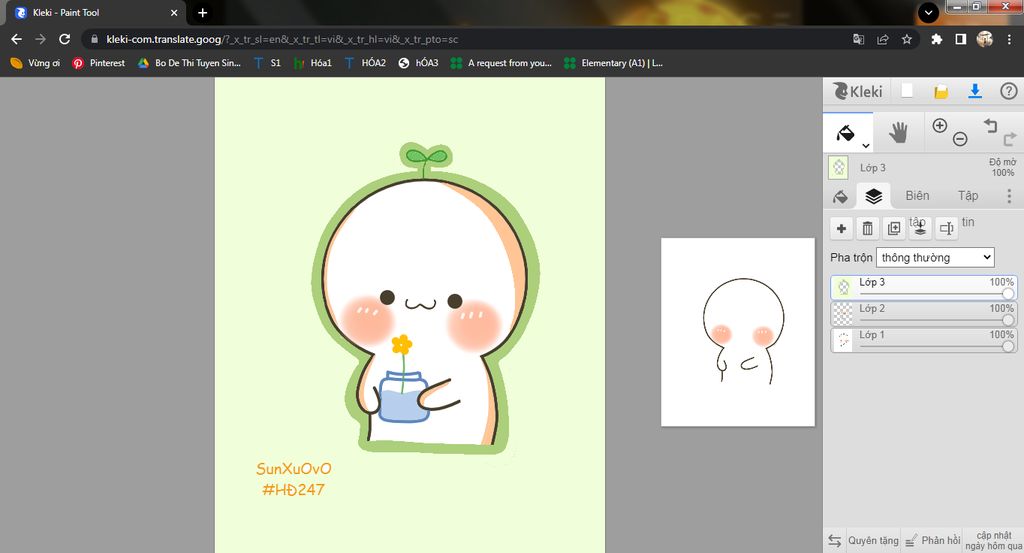Delete the current layer
This screenshot has width=1024, height=553.
[867, 229]
